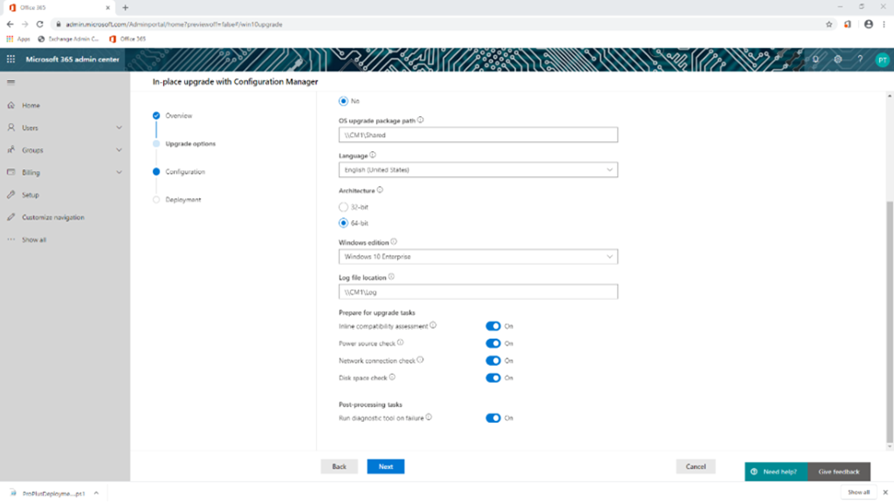Bookmark this page with star icon

(829, 25)
